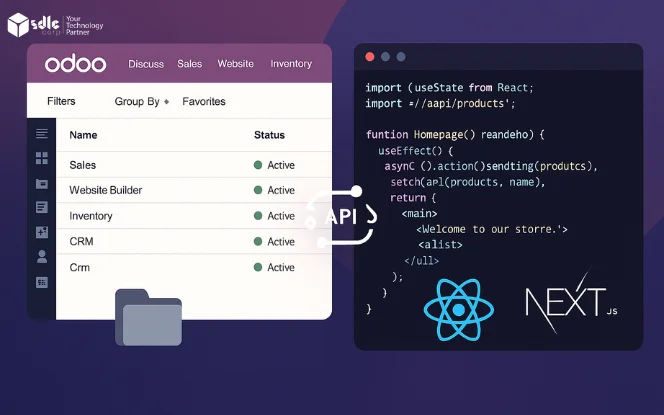
Task: Click the API connector icon
Action: [x=341, y=216]
